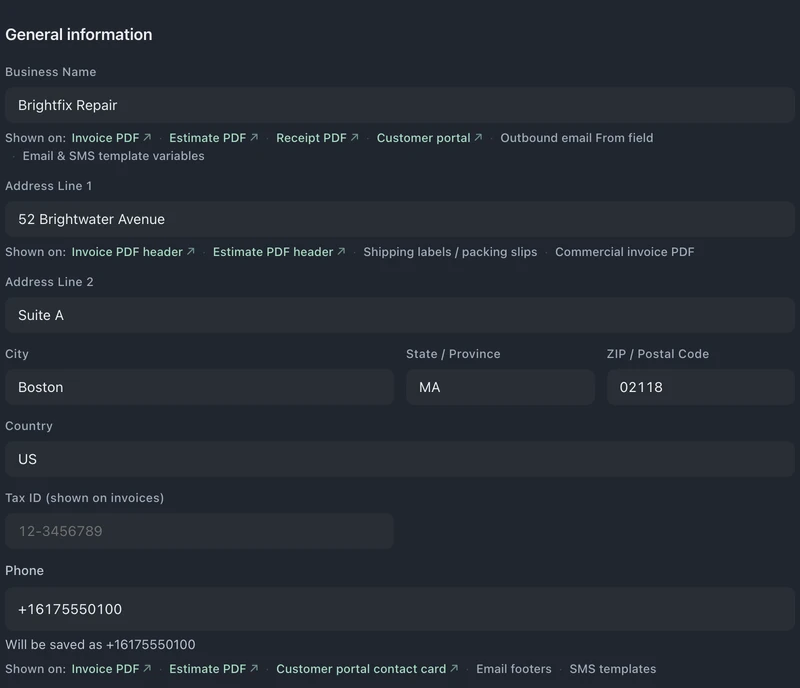Open the Invoice PDF header link

tap(133, 252)
